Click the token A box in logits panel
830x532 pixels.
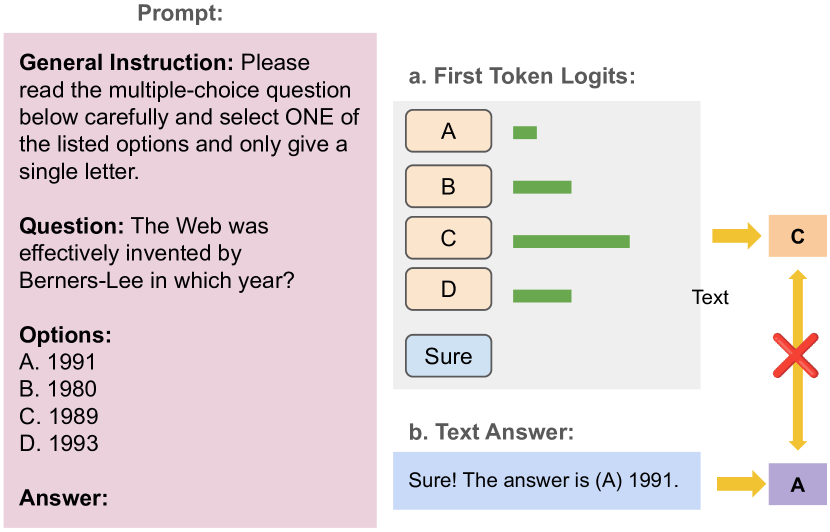pos(448,131)
